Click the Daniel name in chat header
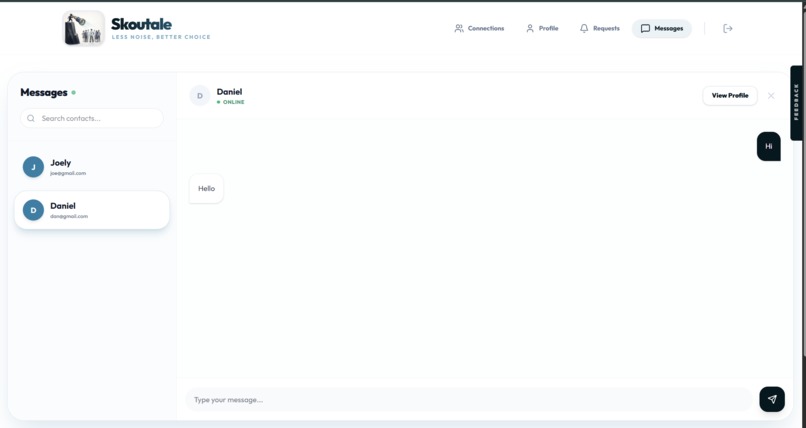This screenshot has height=428, width=806. (229, 91)
